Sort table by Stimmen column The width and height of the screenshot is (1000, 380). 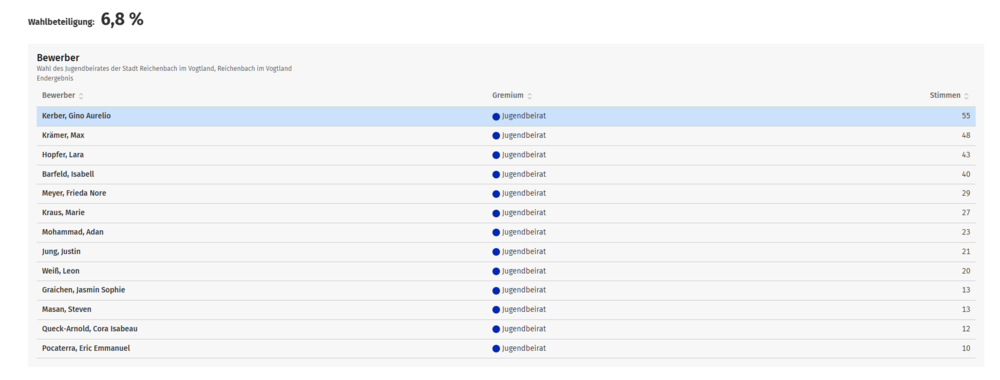pos(966,96)
